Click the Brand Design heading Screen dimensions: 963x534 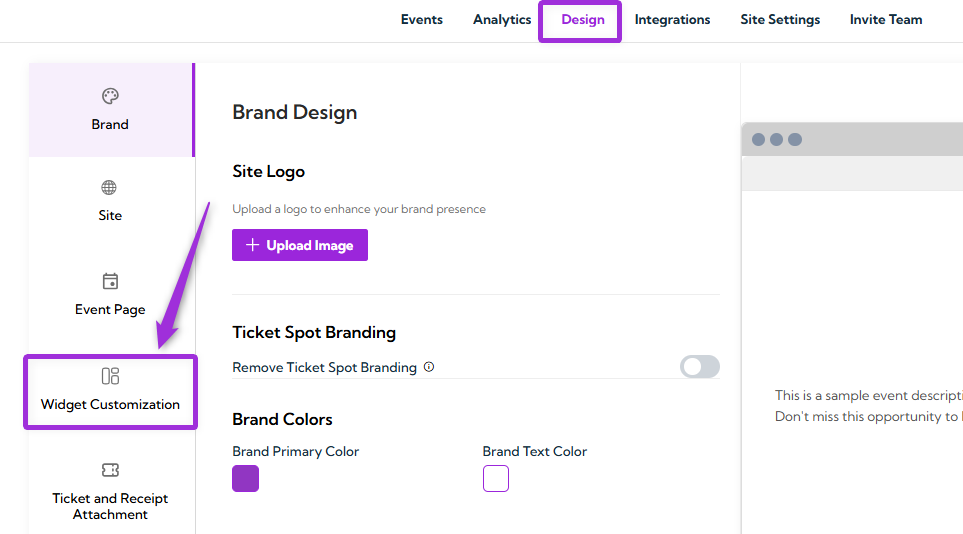click(295, 112)
